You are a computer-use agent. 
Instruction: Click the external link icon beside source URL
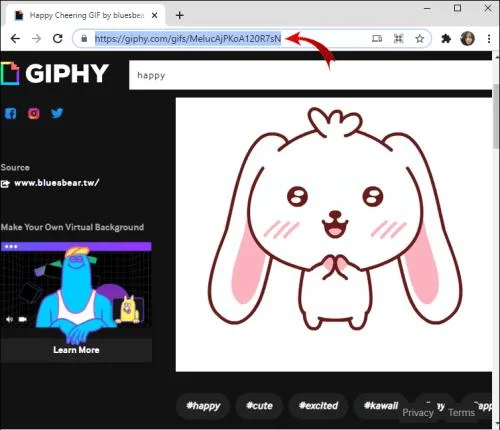[5, 183]
